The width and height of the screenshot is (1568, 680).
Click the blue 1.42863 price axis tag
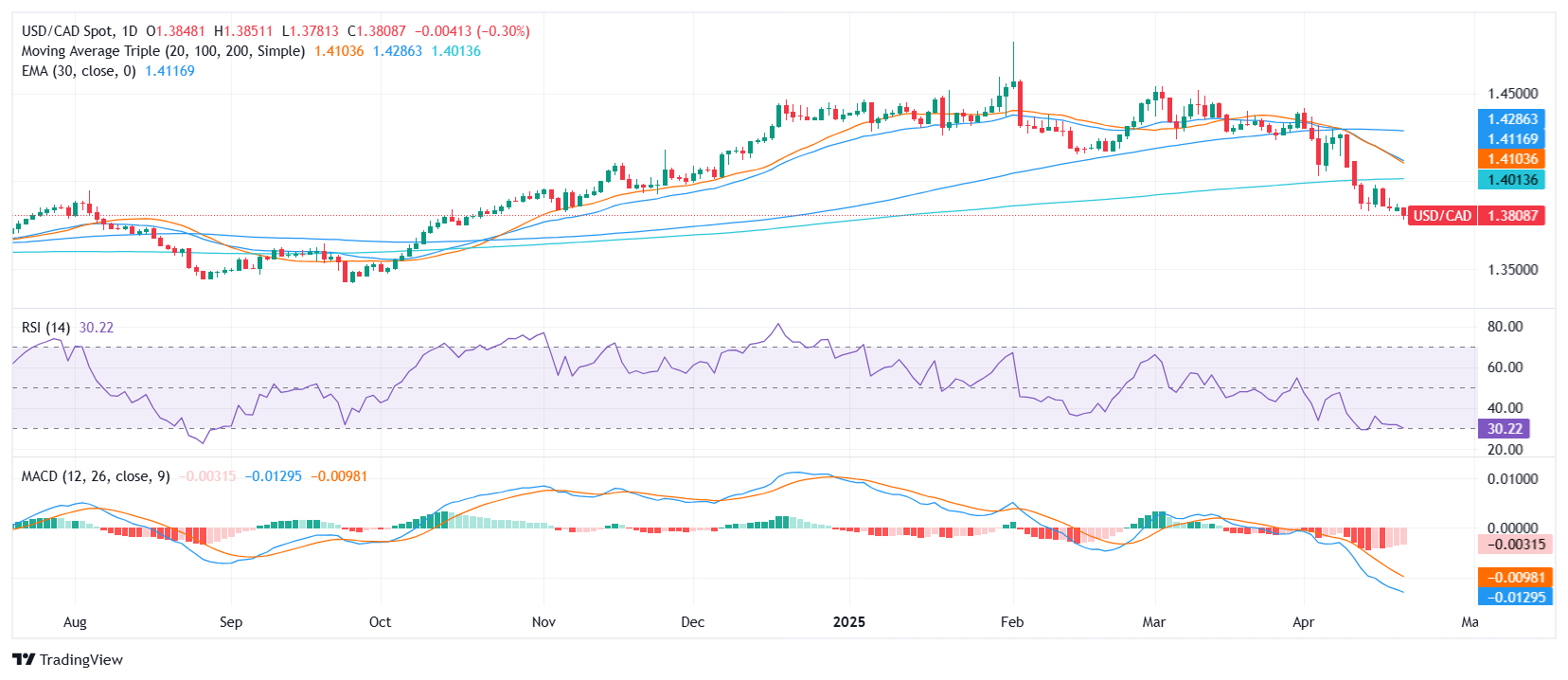[x=1511, y=119]
